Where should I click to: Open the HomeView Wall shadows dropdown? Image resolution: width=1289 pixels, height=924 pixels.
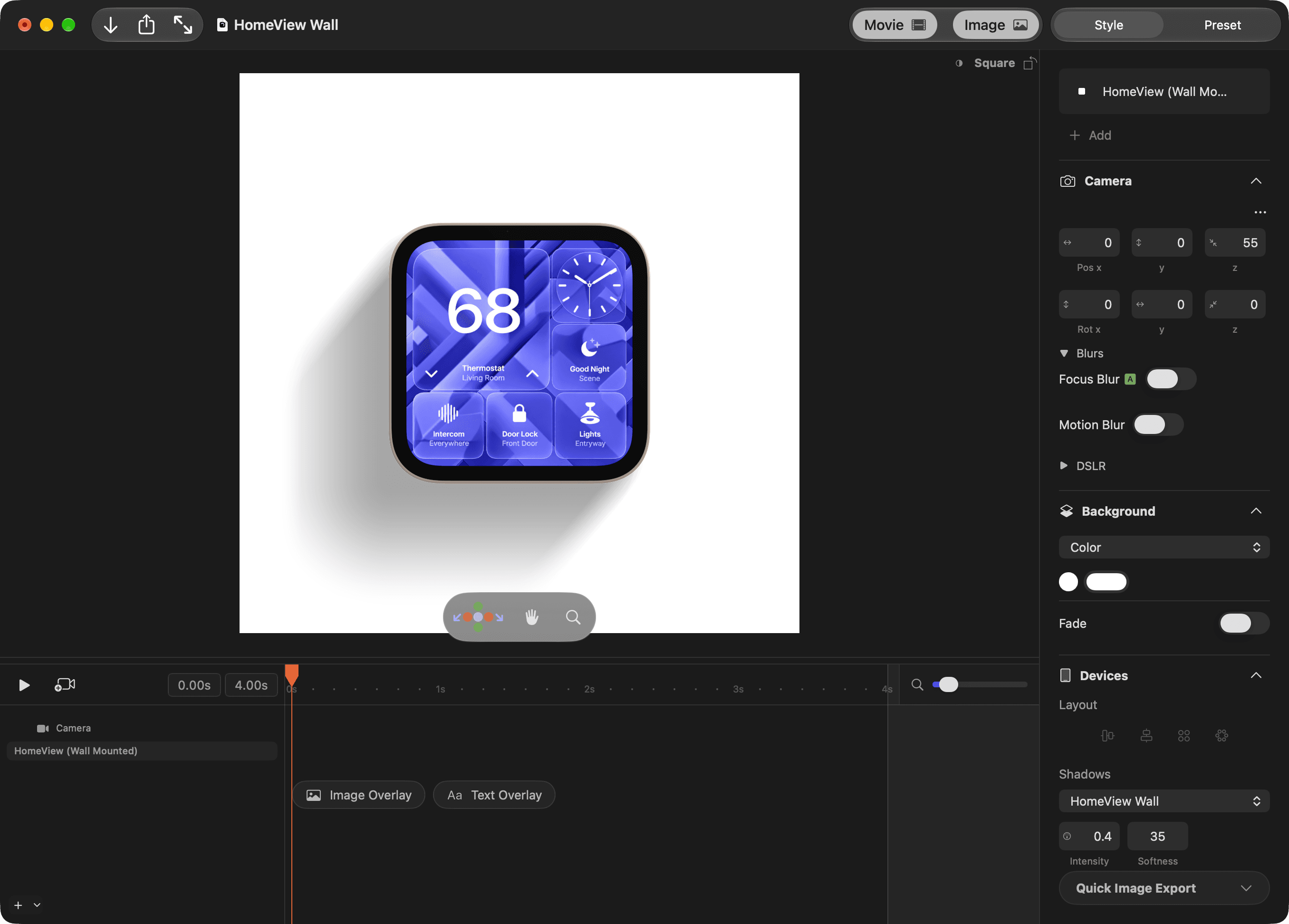click(1164, 801)
